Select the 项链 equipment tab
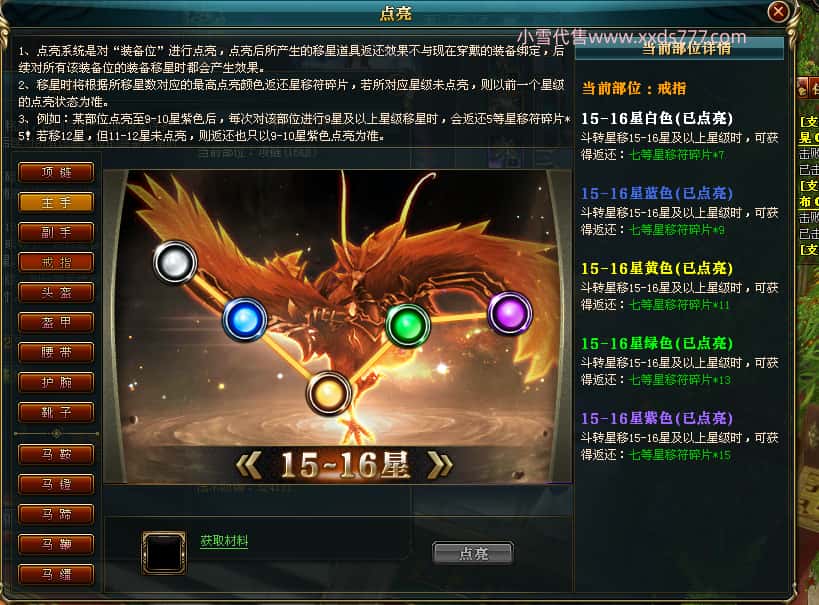The height and width of the screenshot is (605, 819). 56,172
